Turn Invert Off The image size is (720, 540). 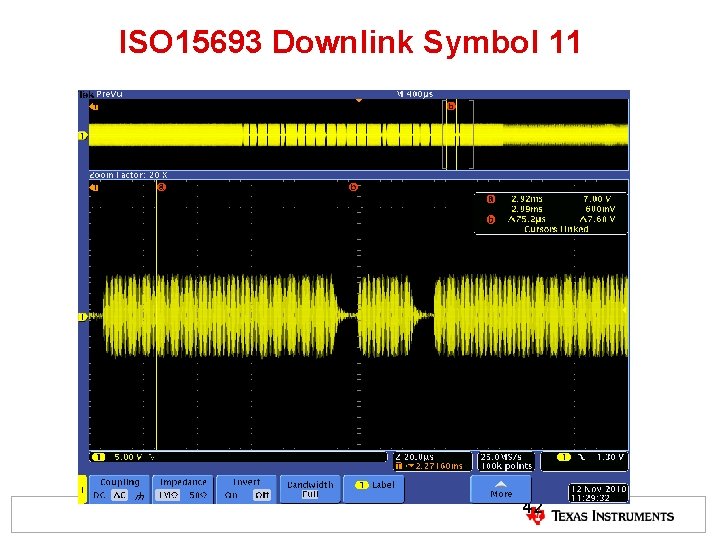coord(262,495)
